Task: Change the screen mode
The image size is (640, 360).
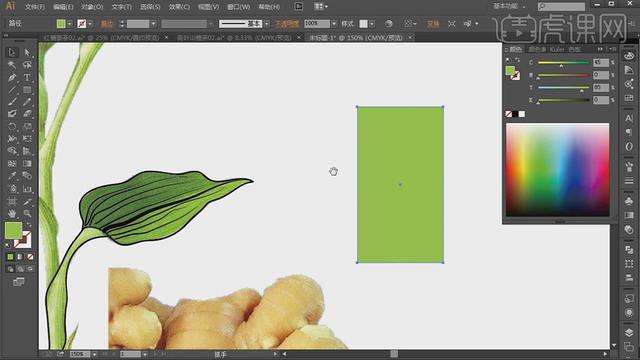Action: click(19, 282)
